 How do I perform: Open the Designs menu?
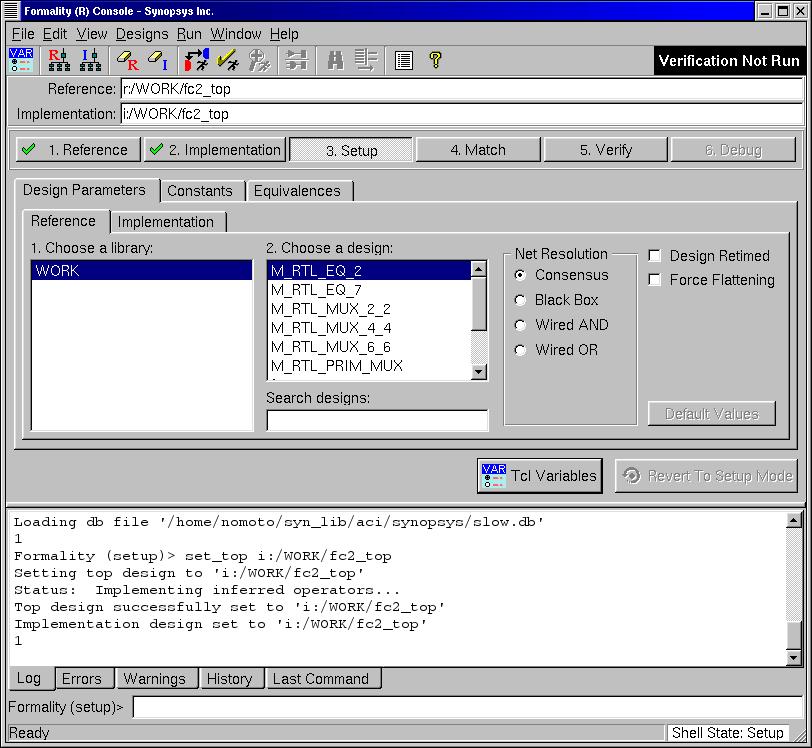[142, 34]
